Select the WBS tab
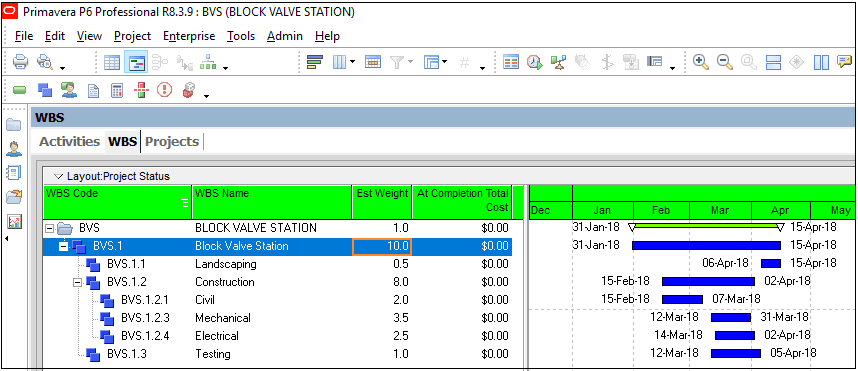This screenshot has width=858, height=371. [x=122, y=141]
